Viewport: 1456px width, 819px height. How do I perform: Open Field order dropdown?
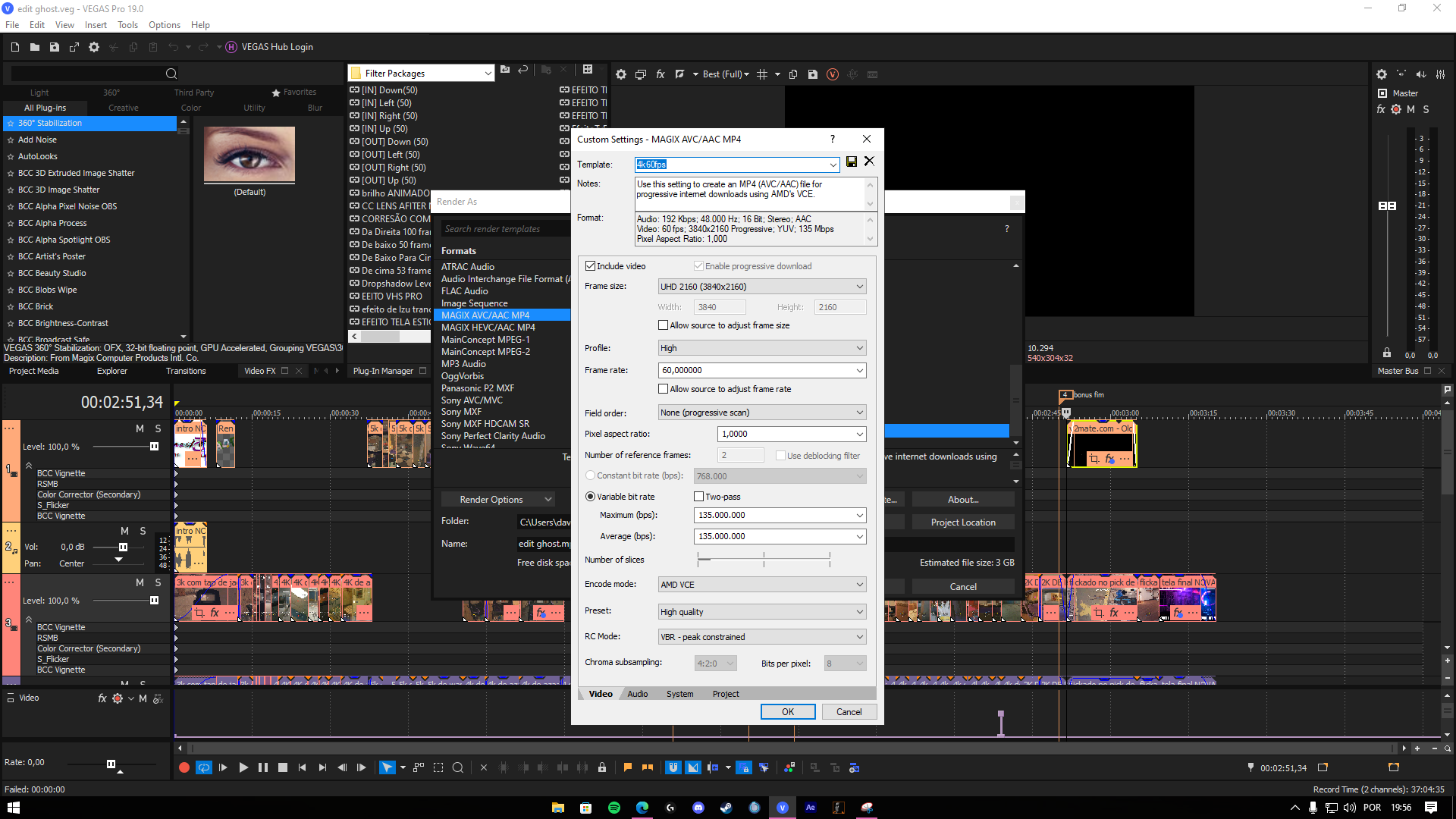click(762, 413)
